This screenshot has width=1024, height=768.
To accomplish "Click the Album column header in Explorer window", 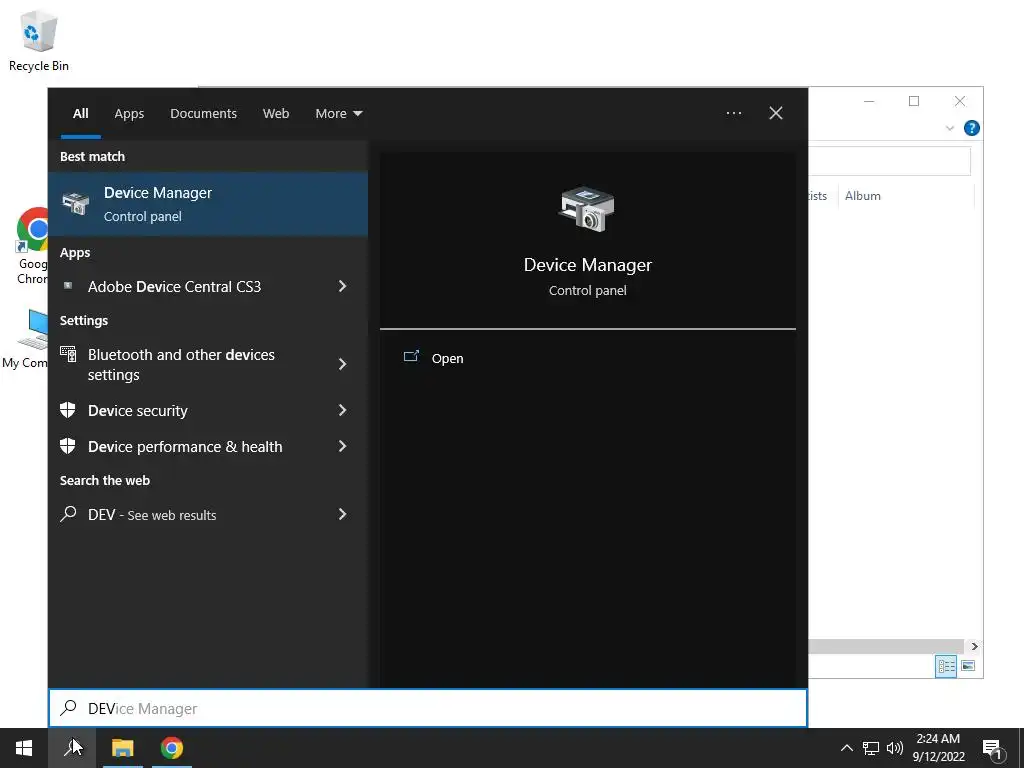I will point(862,196).
